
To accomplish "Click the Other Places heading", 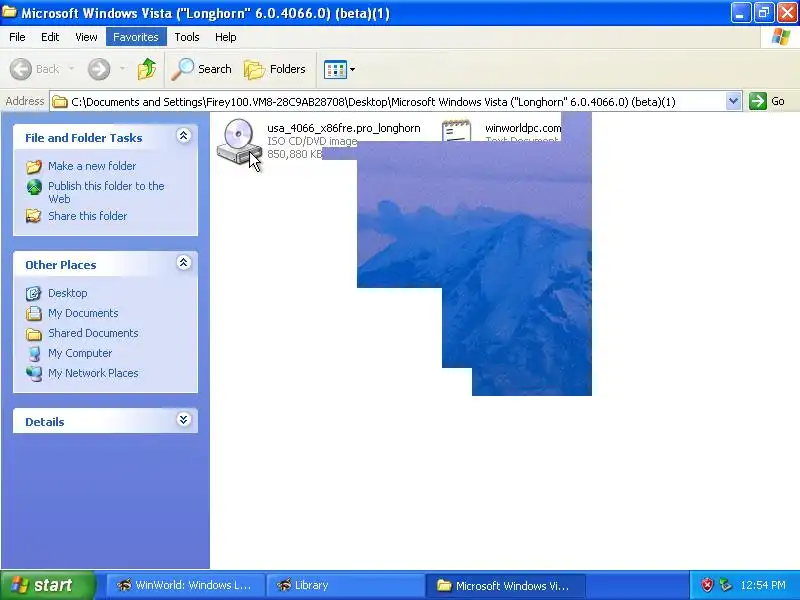I will (x=61, y=265).
